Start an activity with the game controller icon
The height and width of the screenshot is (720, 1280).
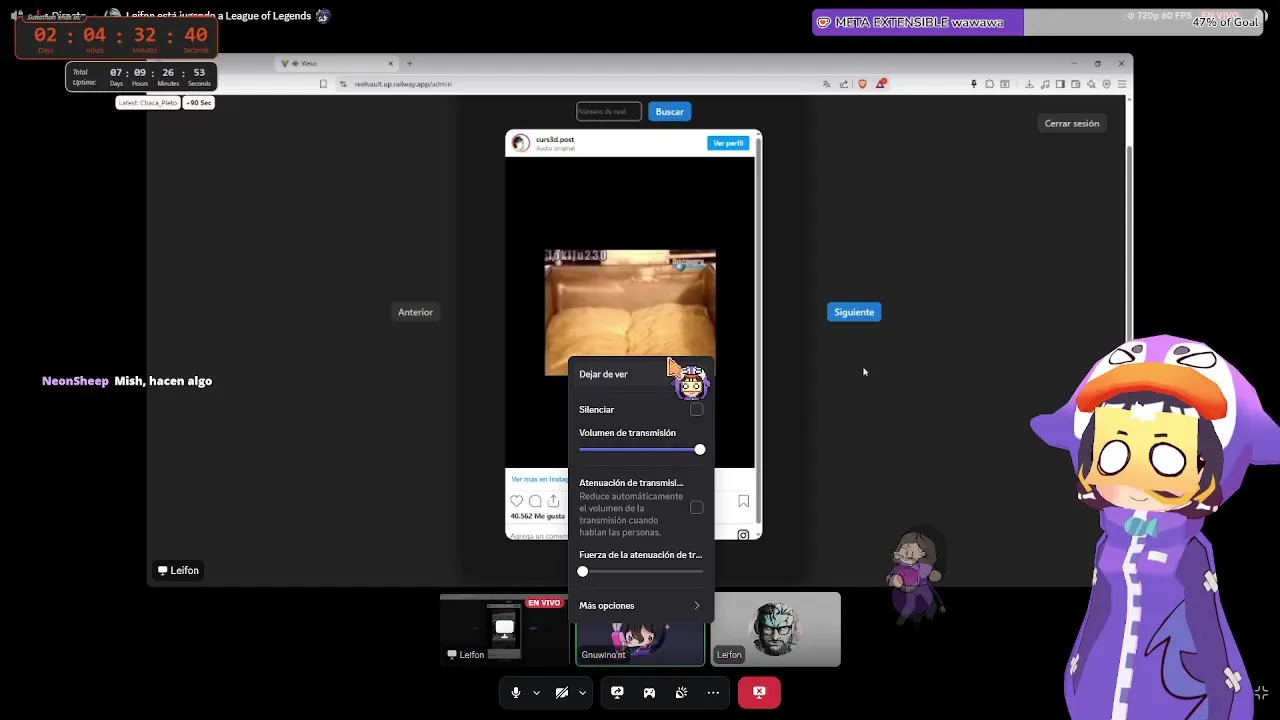[x=649, y=692]
